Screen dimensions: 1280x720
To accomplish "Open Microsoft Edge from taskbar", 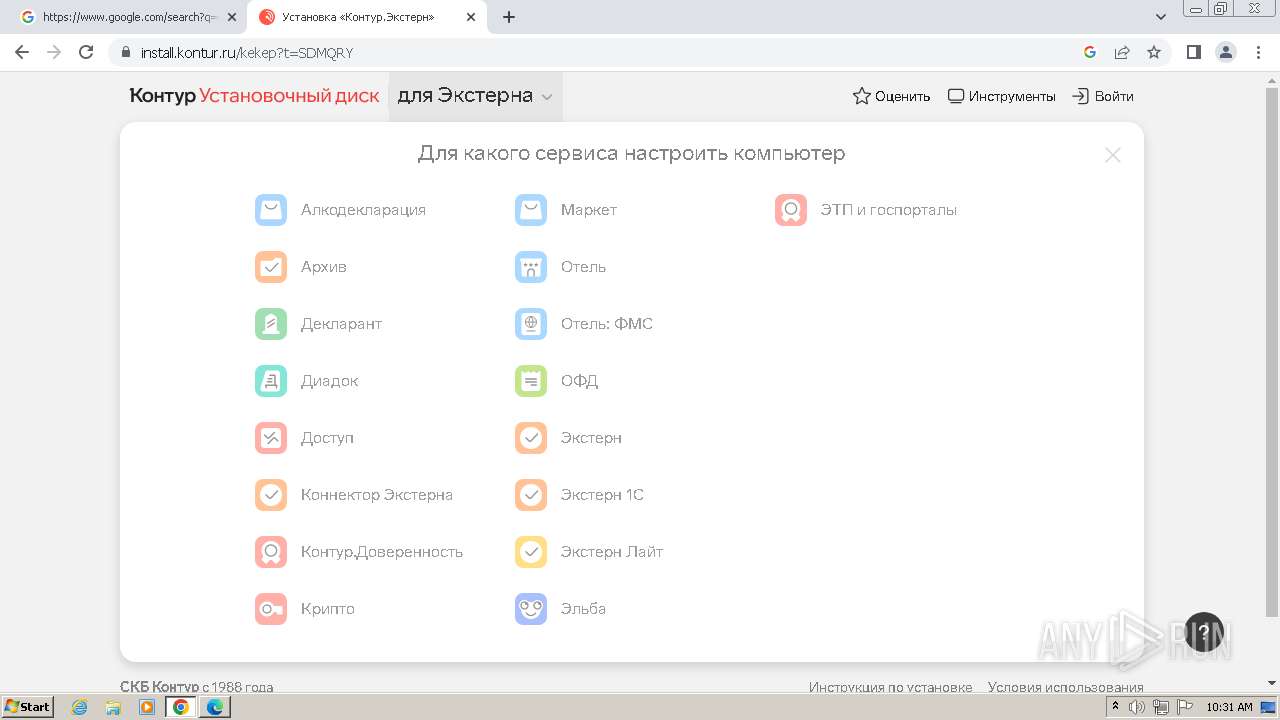I will (214, 707).
